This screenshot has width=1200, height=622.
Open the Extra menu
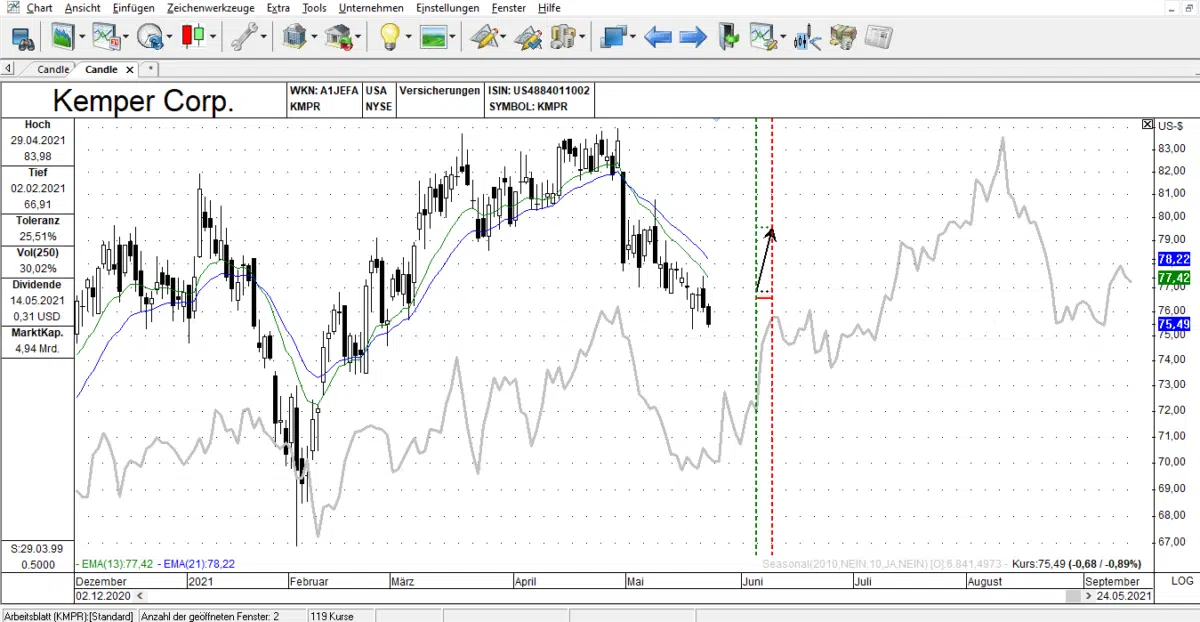pos(279,8)
